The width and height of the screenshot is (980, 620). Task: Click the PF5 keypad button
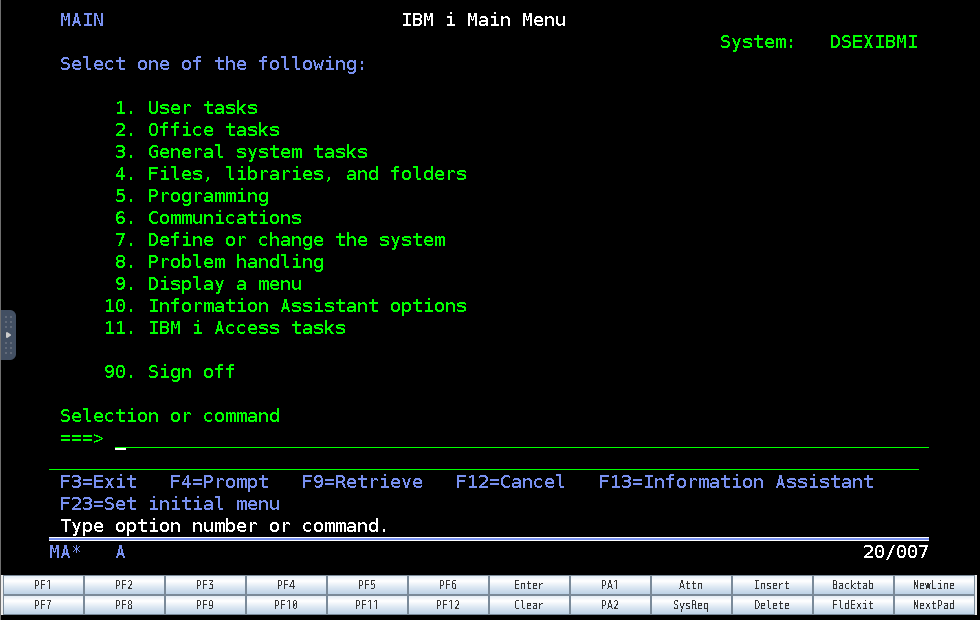point(367,585)
